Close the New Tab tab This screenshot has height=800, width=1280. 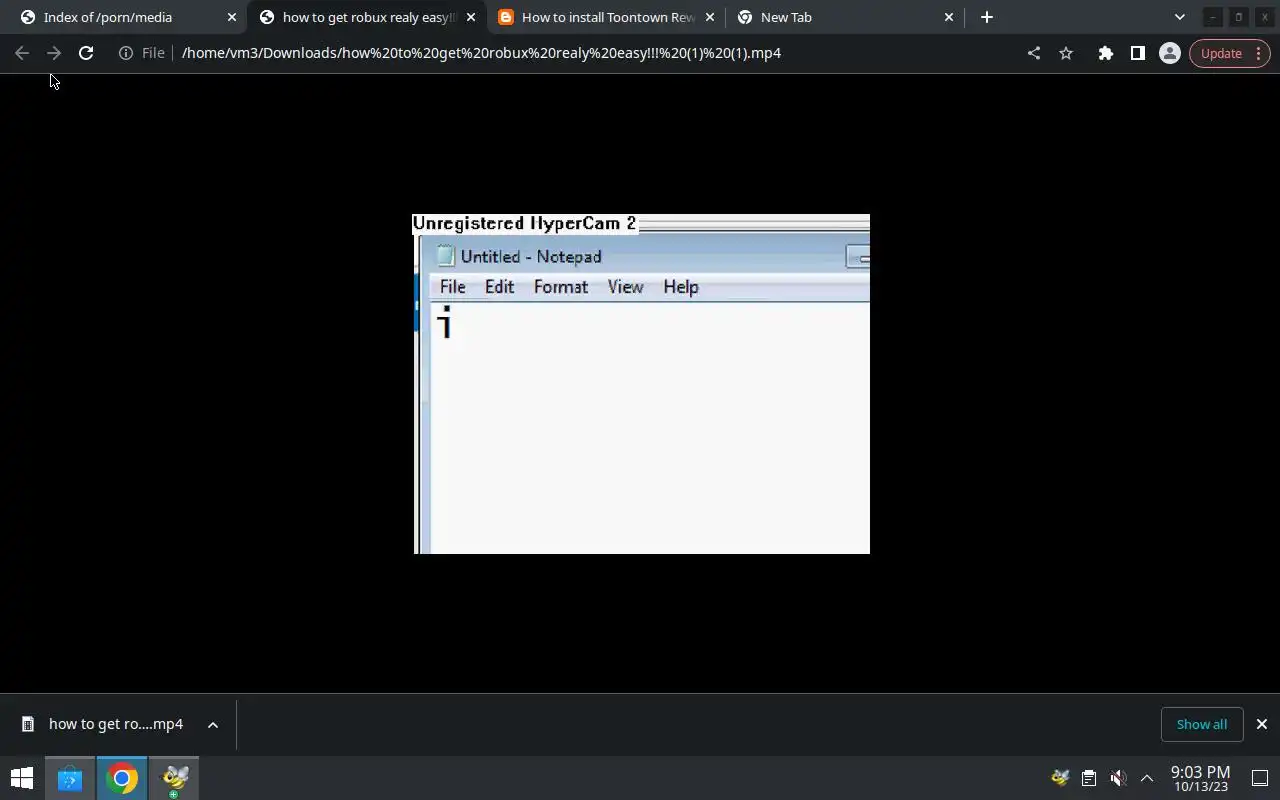(x=949, y=17)
